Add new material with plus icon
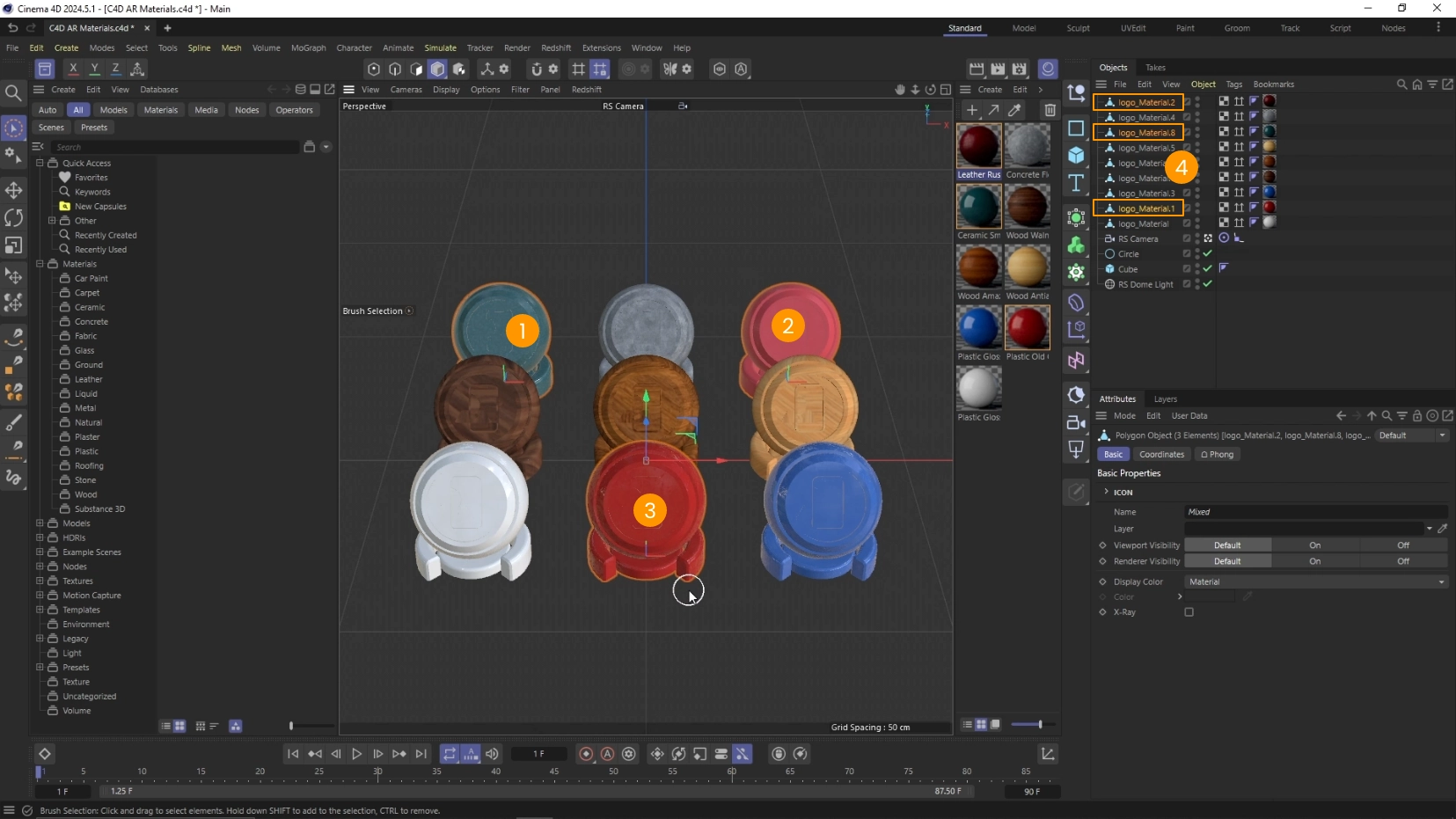The width and height of the screenshot is (1456, 819). coord(971,110)
